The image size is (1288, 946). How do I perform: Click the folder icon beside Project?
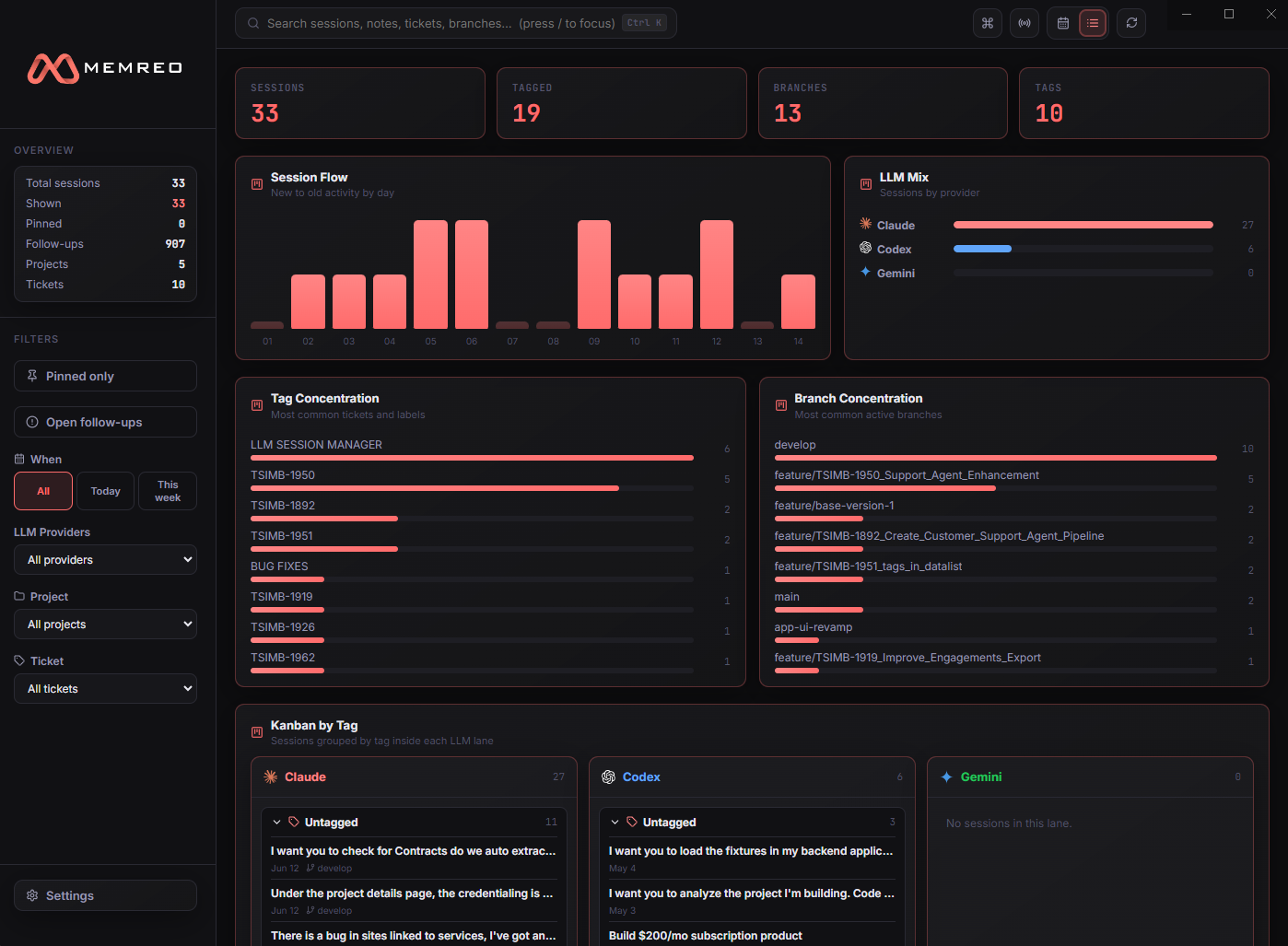click(x=19, y=596)
